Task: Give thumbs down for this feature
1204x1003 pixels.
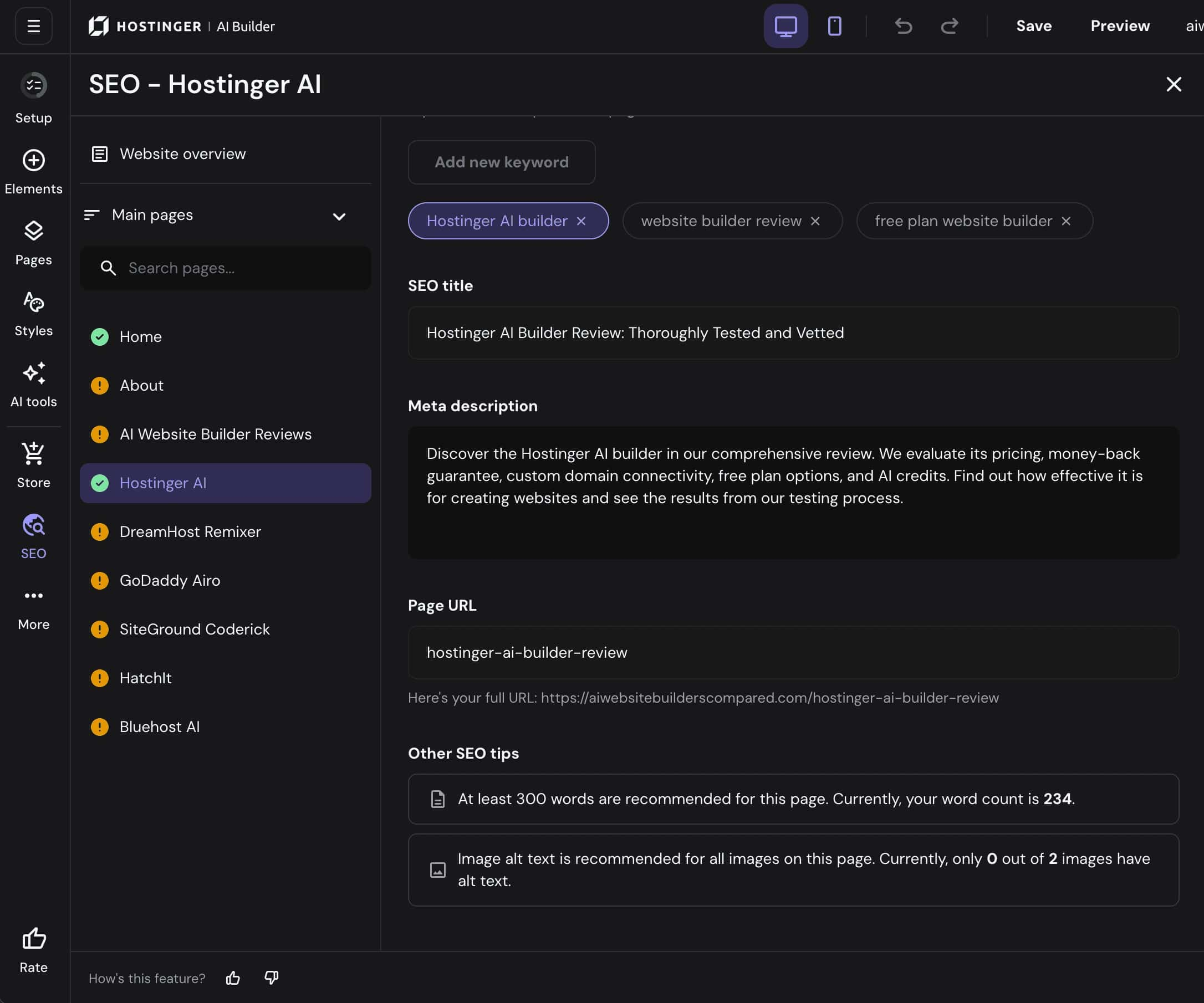Action: tap(271, 978)
